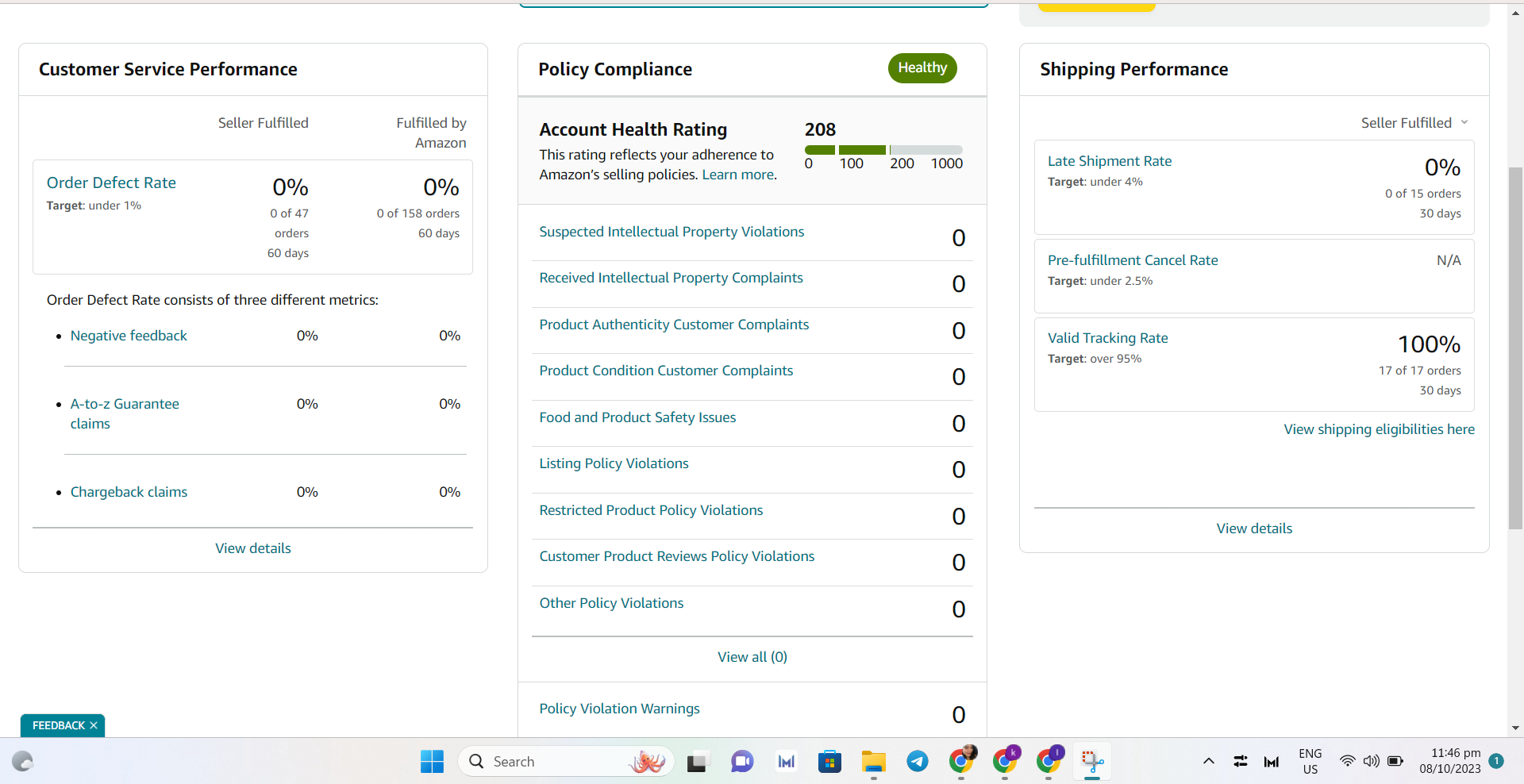Open Negative feedback metric link
The height and width of the screenshot is (784, 1524).
129,336
